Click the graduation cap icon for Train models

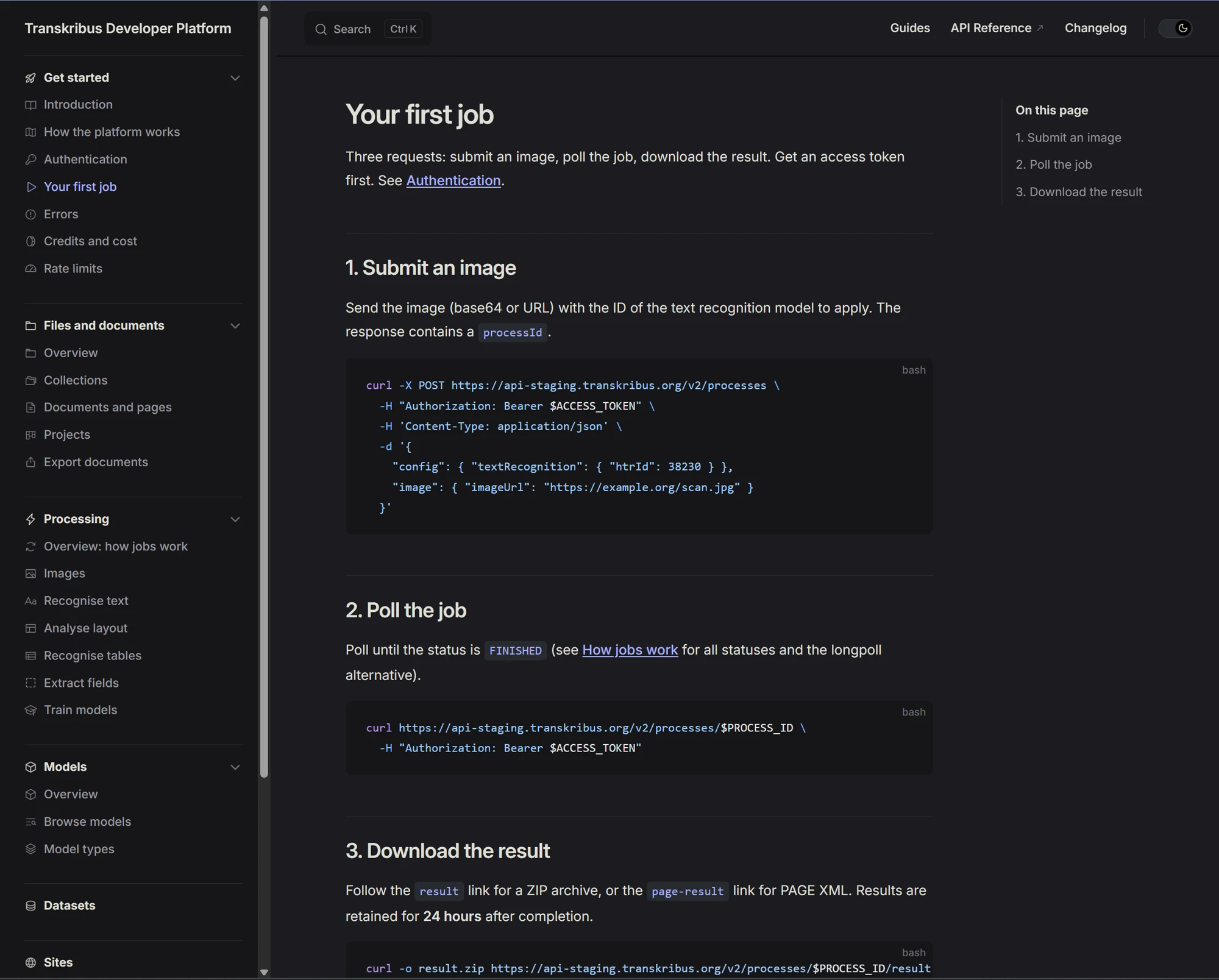point(30,710)
